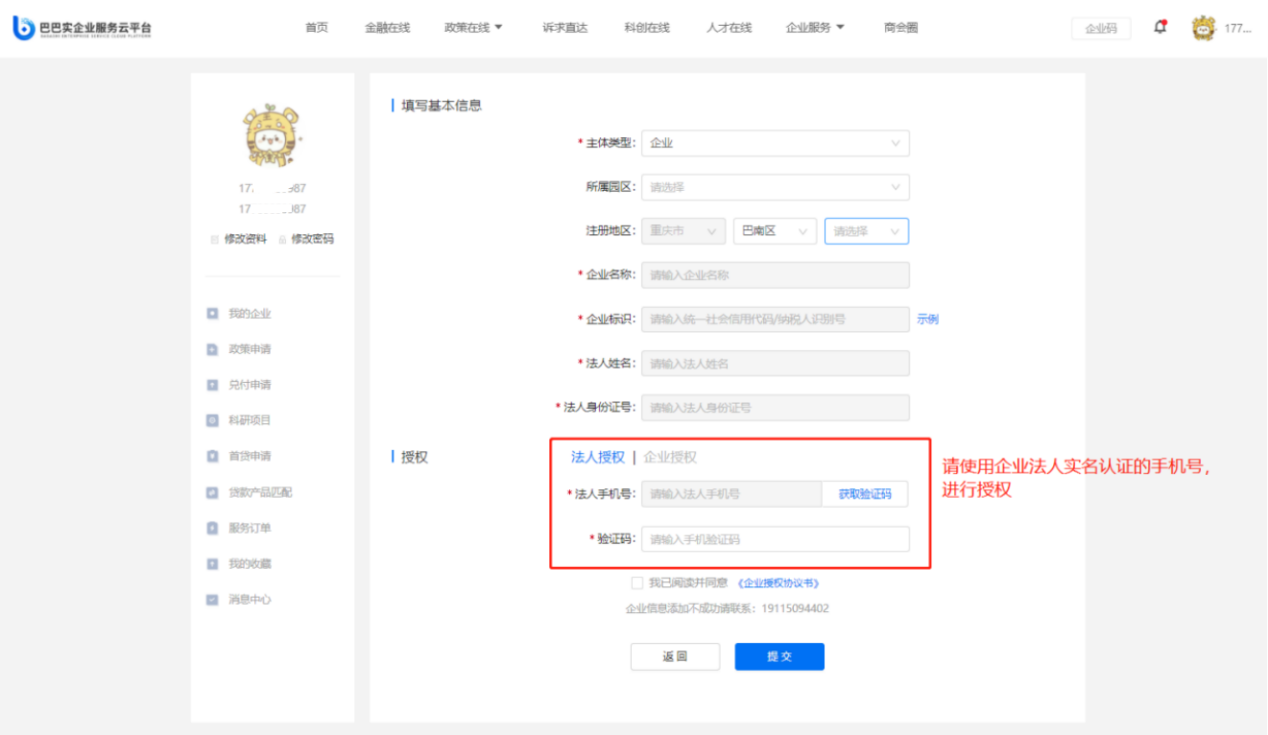Open 科研项目 in the sidebar
The image size is (1268, 735).
click(249, 421)
